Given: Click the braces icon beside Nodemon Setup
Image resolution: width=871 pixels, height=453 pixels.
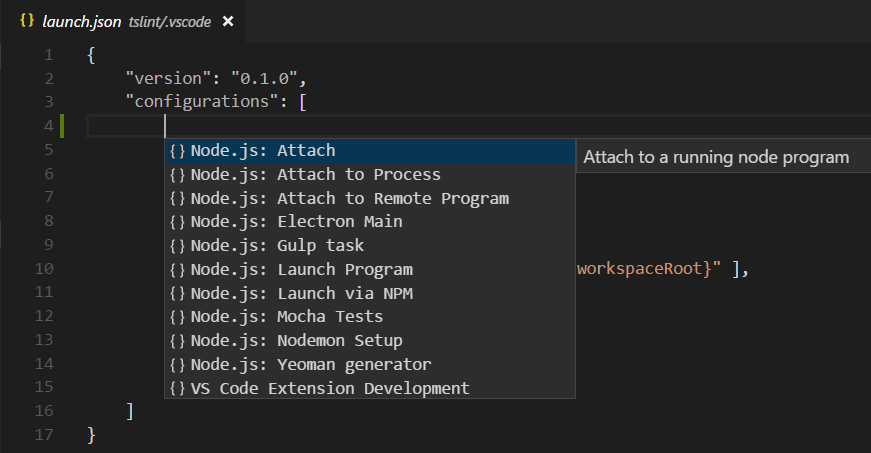Looking at the screenshot, I should (178, 341).
